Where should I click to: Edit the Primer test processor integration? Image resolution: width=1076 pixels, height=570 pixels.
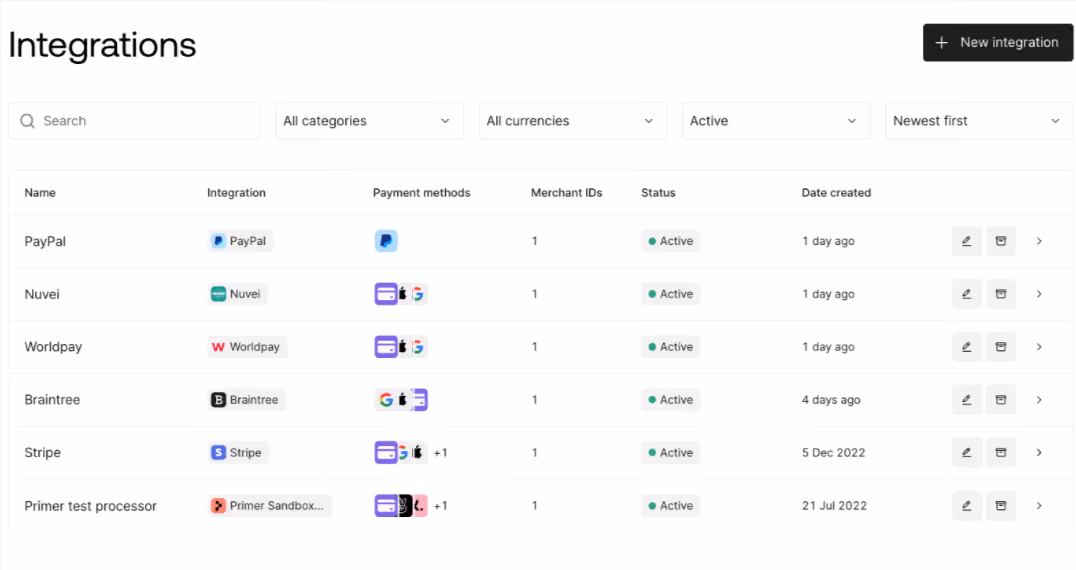(966, 506)
